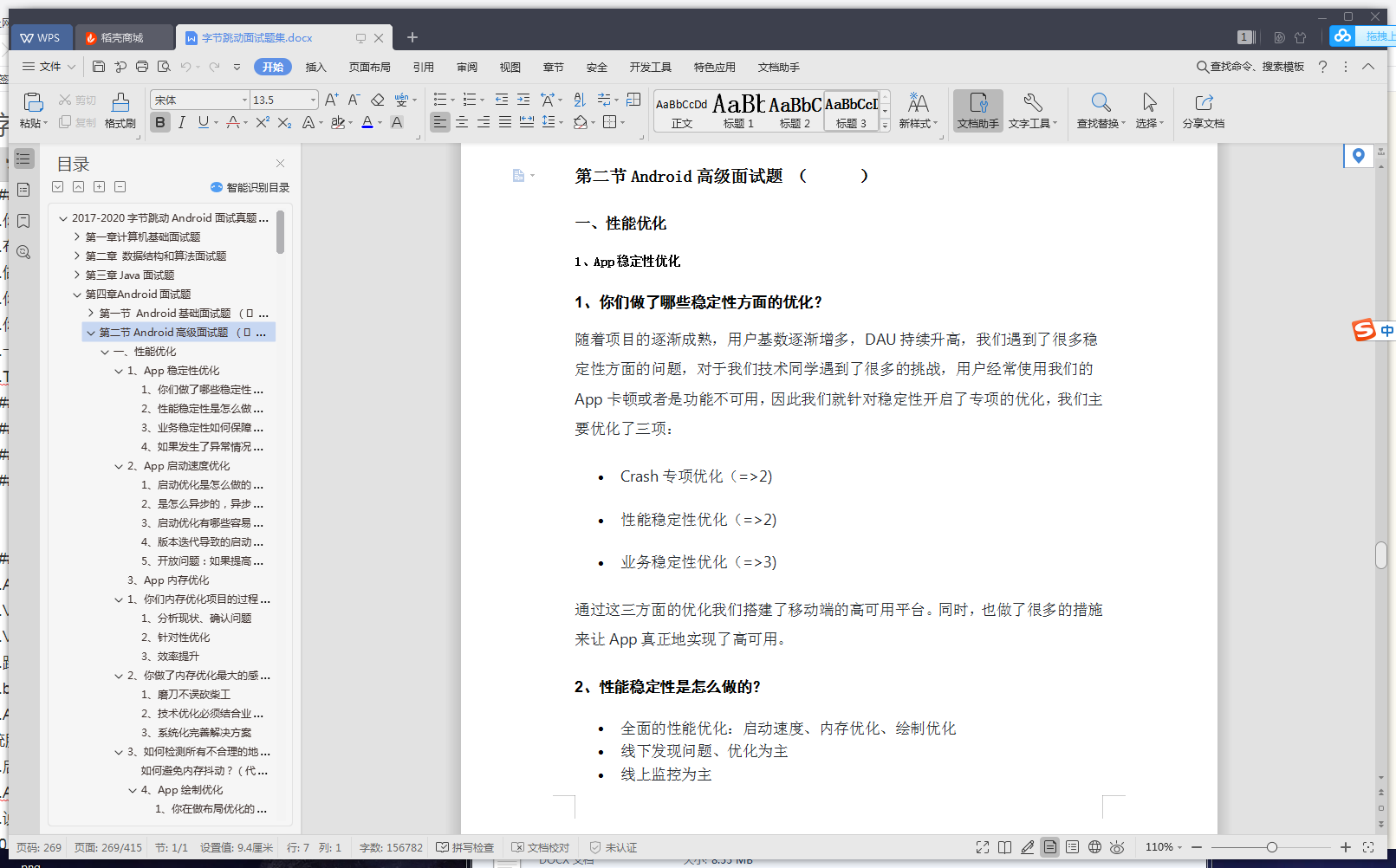
Task: Switch to full screen view in status bar
Action: pos(982,847)
